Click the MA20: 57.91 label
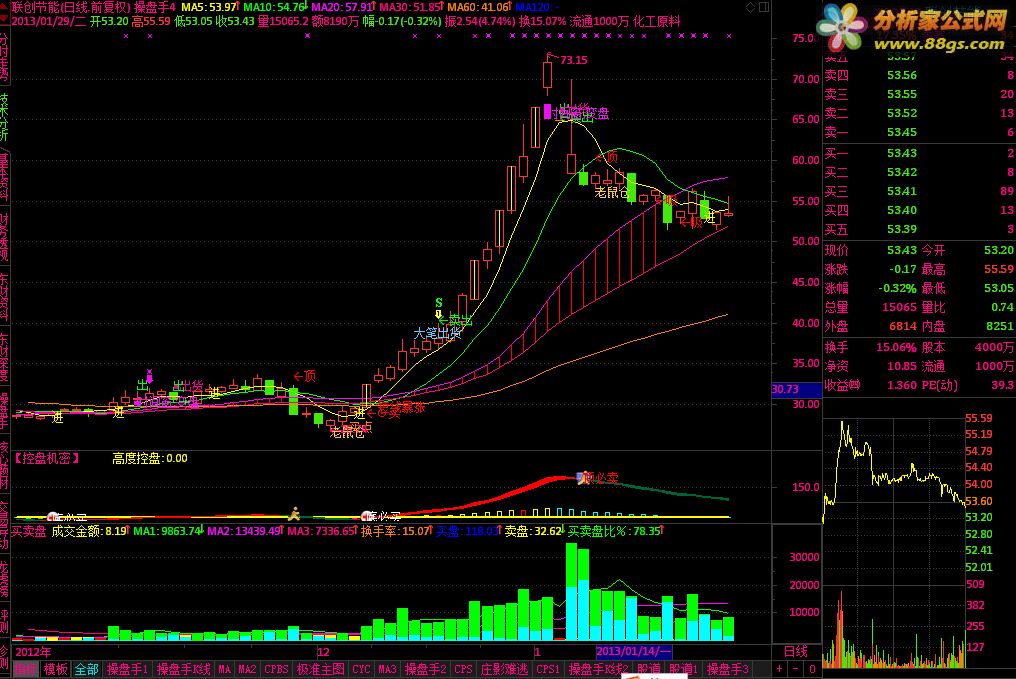The height and width of the screenshot is (679, 1016). tap(341, 7)
